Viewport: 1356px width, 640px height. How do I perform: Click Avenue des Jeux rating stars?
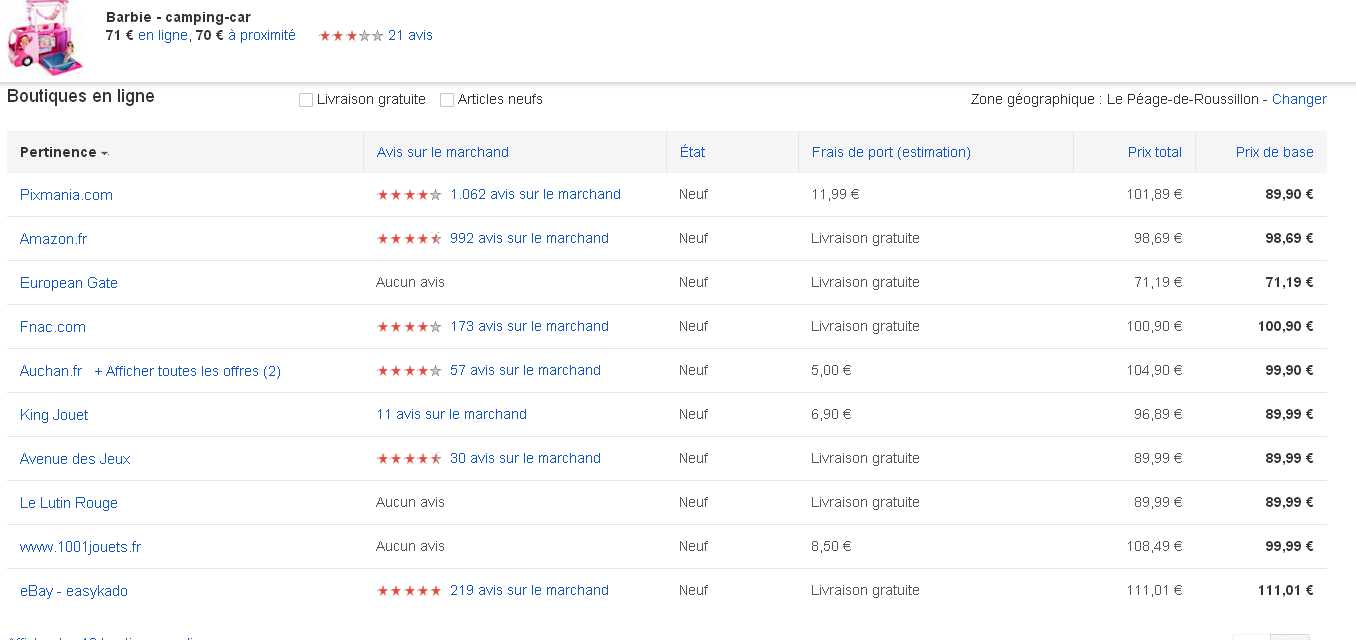tap(409, 459)
